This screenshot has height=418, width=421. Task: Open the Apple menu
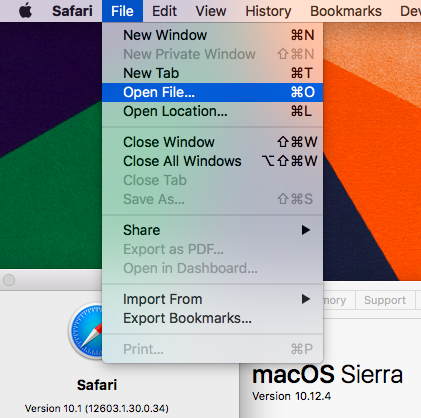(25, 11)
